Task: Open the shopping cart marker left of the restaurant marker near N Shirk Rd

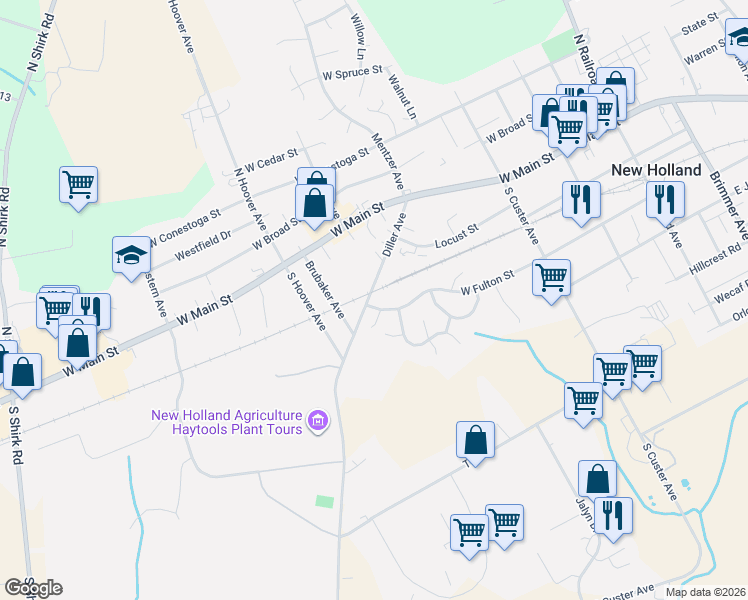Action: (x=52, y=312)
